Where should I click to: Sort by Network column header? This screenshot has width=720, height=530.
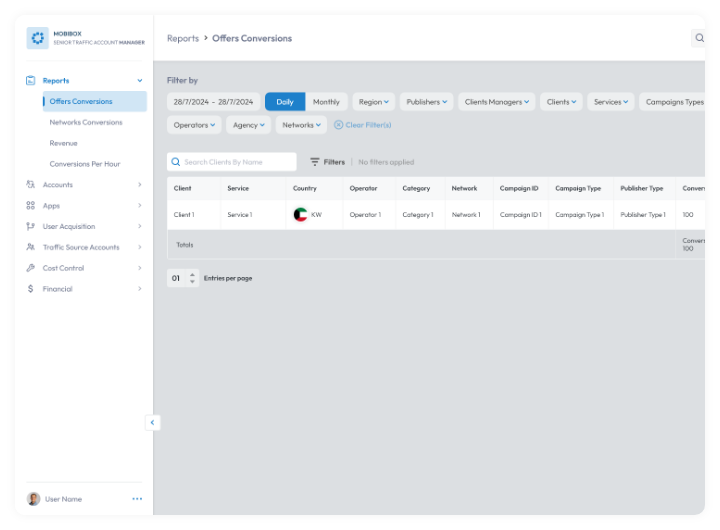point(464,188)
